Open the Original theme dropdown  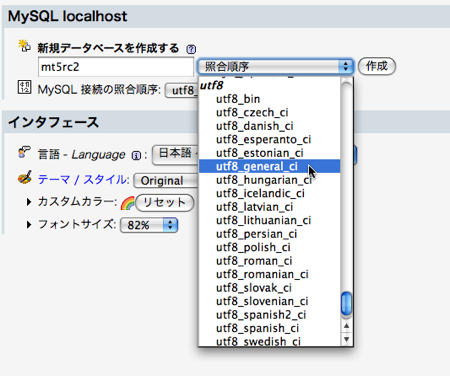166,181
